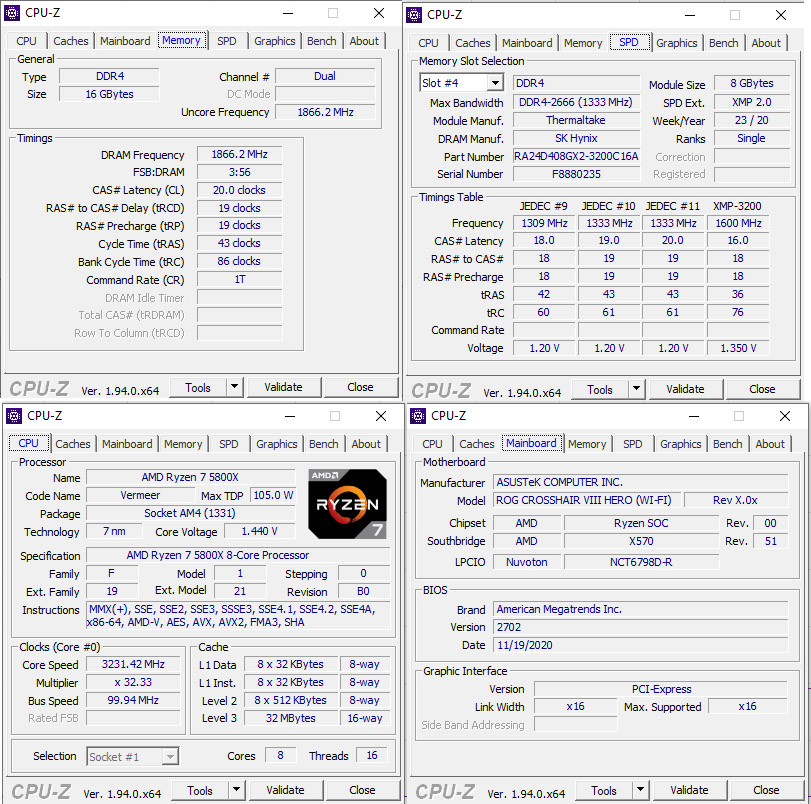
Task: Click Validate button in the Memory window
Action: click(x=283, y=387)
